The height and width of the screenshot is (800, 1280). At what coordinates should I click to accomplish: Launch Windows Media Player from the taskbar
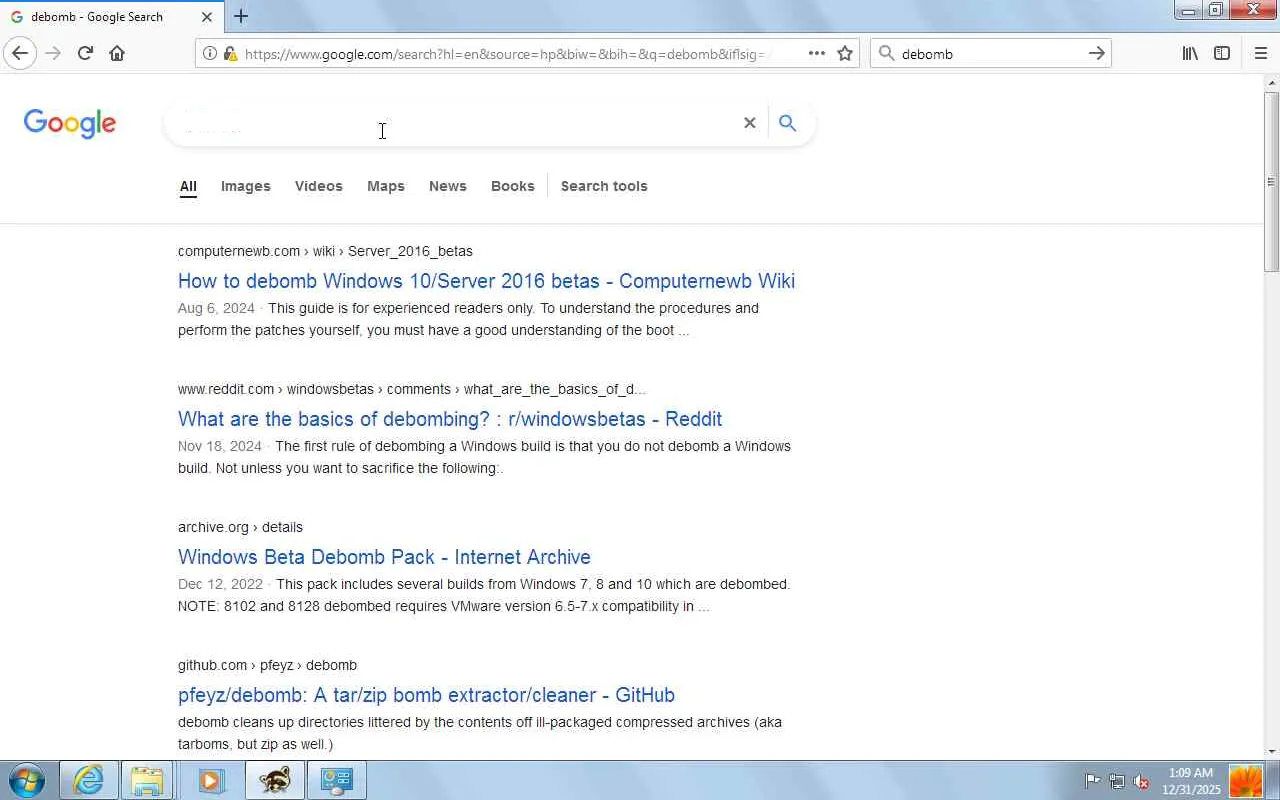tap(211, 780)
